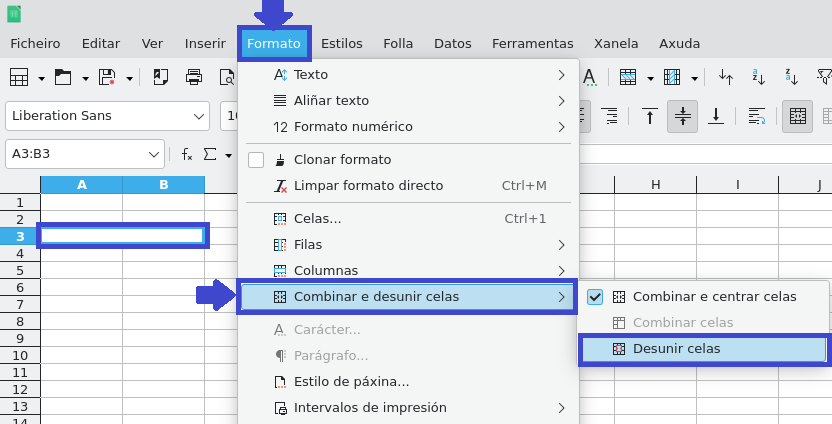Click the Sum sigma icon
The image size is (832, 424).
(x=210, y=154)
